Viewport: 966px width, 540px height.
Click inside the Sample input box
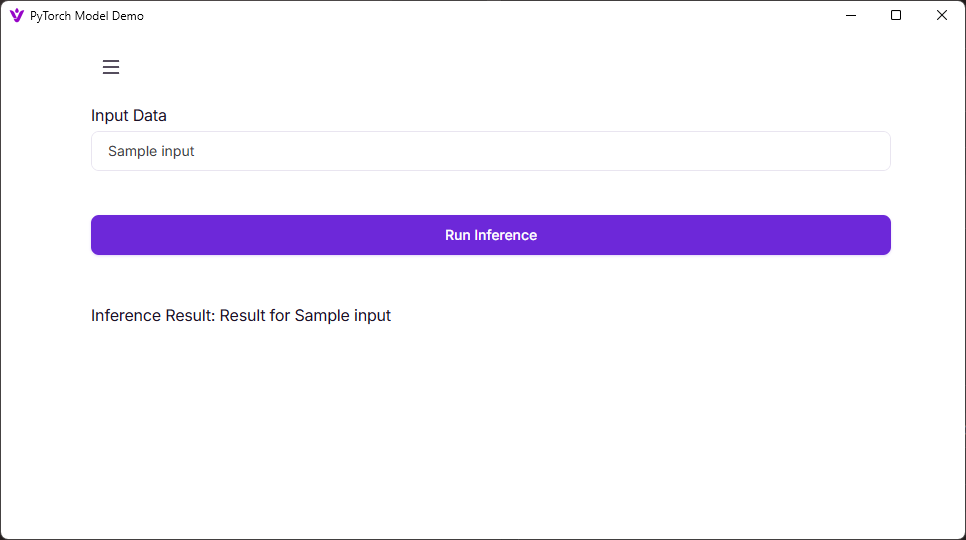(x=490, y=151)
